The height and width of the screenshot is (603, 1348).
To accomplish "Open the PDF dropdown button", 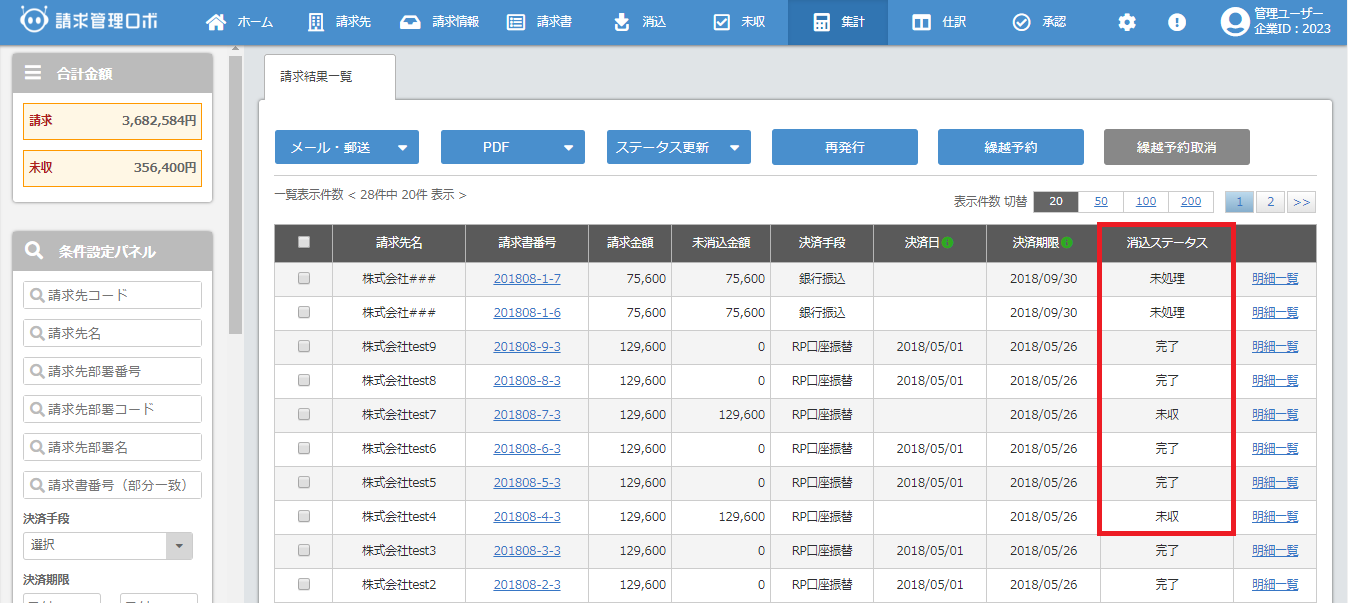I will coord(513,147).
